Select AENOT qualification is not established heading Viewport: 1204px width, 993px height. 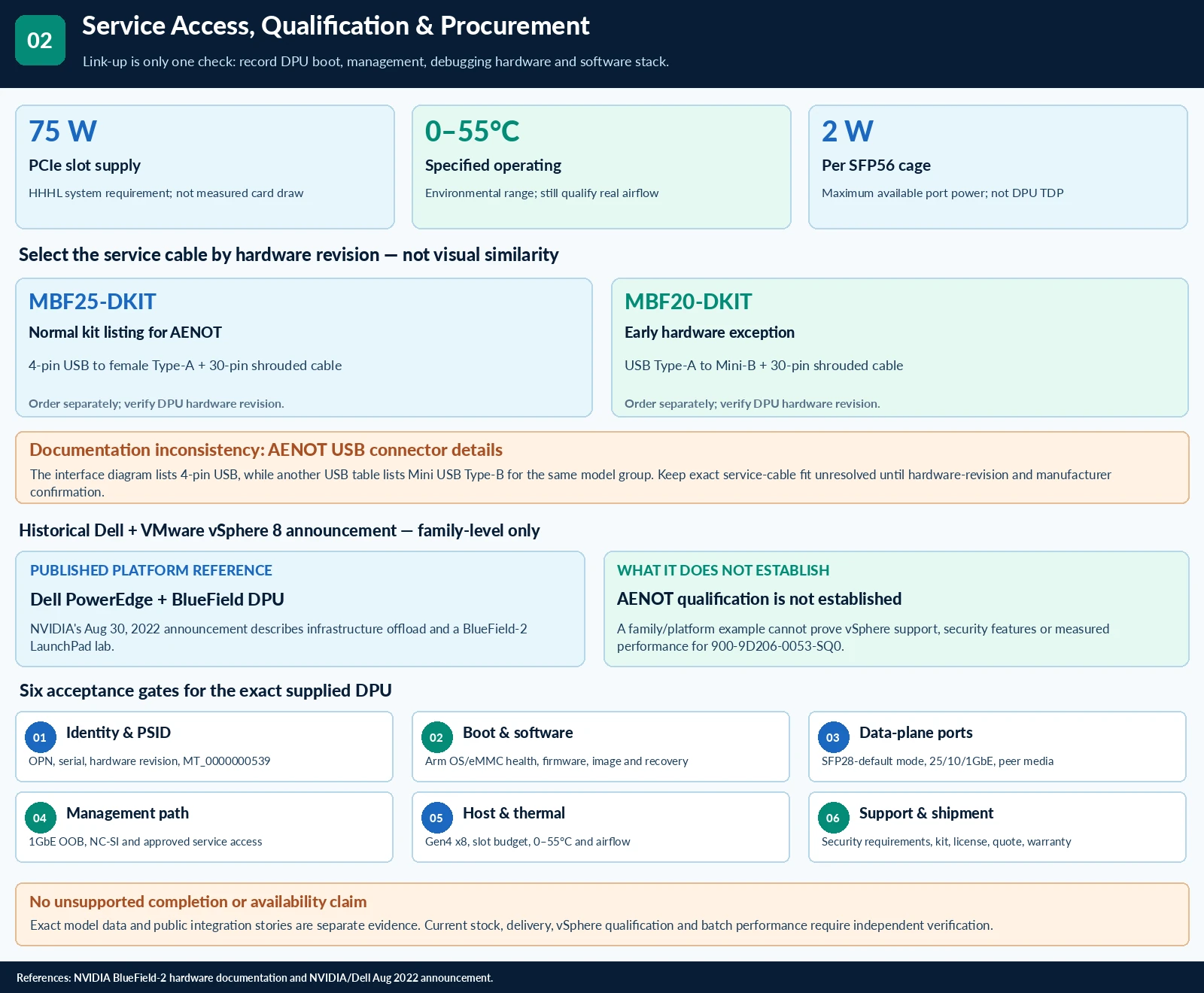[759, 599]
